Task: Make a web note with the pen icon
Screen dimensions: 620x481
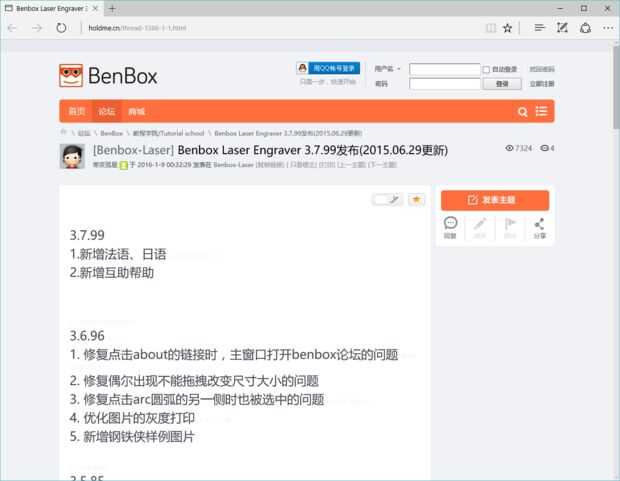Action: click(562, 28)
